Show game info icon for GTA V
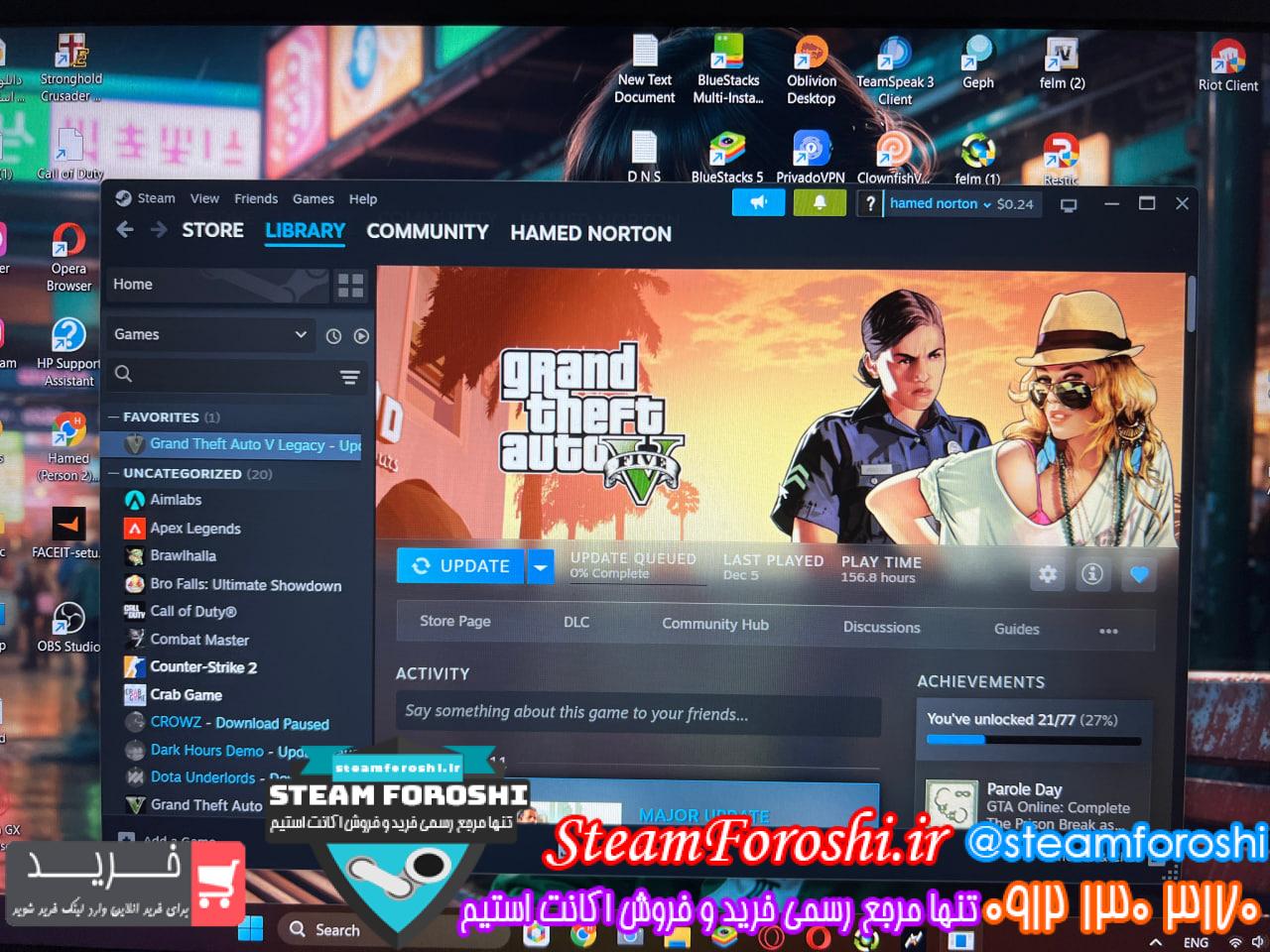Screen dimensions: 1270x952 tap(1092, 574)
